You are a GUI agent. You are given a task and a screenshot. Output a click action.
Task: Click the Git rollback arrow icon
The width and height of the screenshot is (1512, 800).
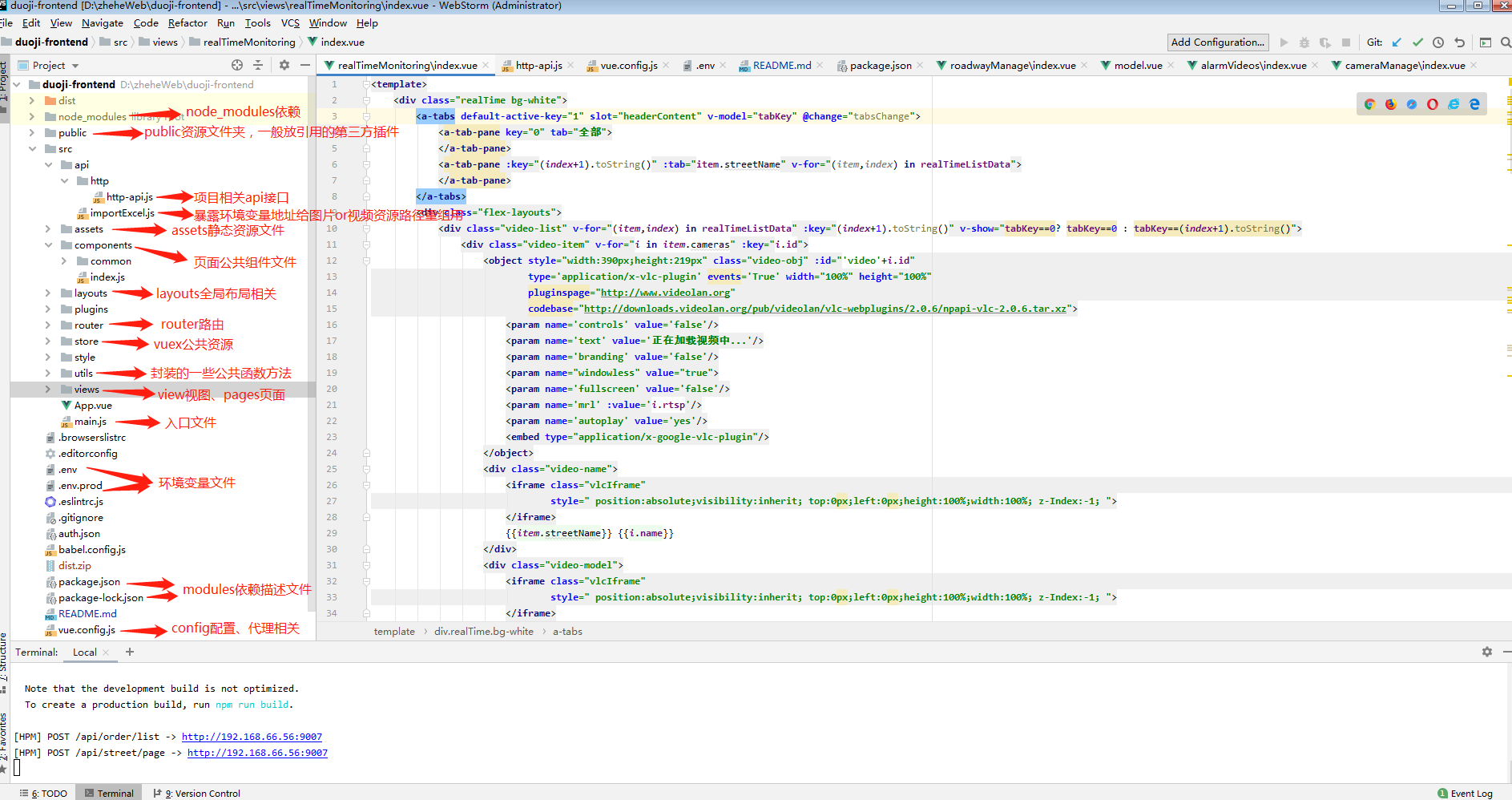tap(1459, 42)
